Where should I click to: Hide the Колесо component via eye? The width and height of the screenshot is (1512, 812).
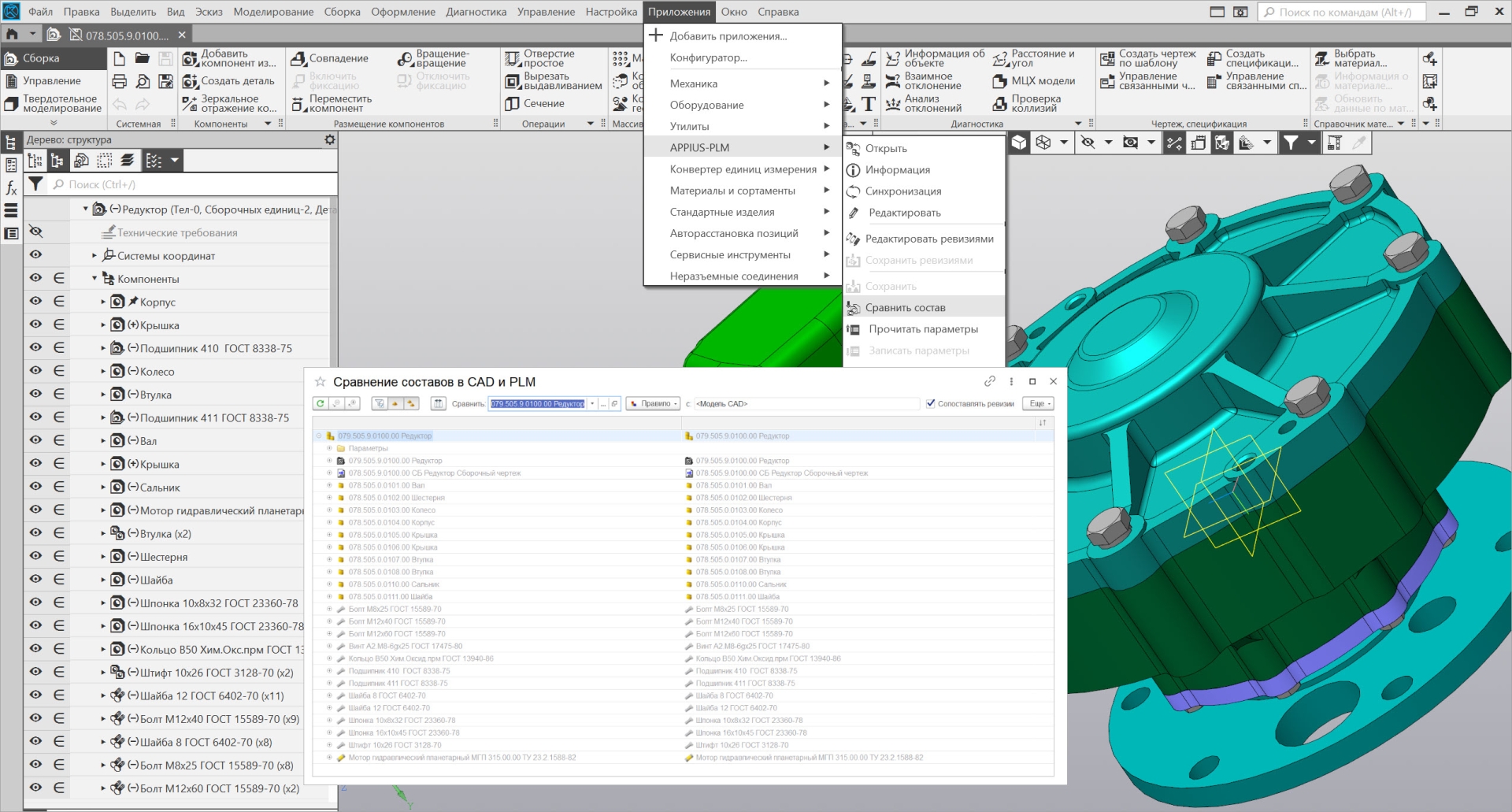click(x=35, y=370)
